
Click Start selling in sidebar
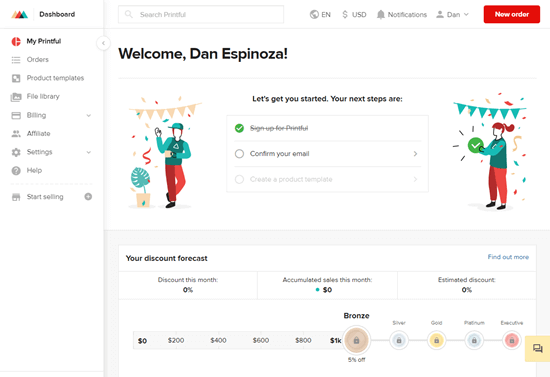coord(45,197)
